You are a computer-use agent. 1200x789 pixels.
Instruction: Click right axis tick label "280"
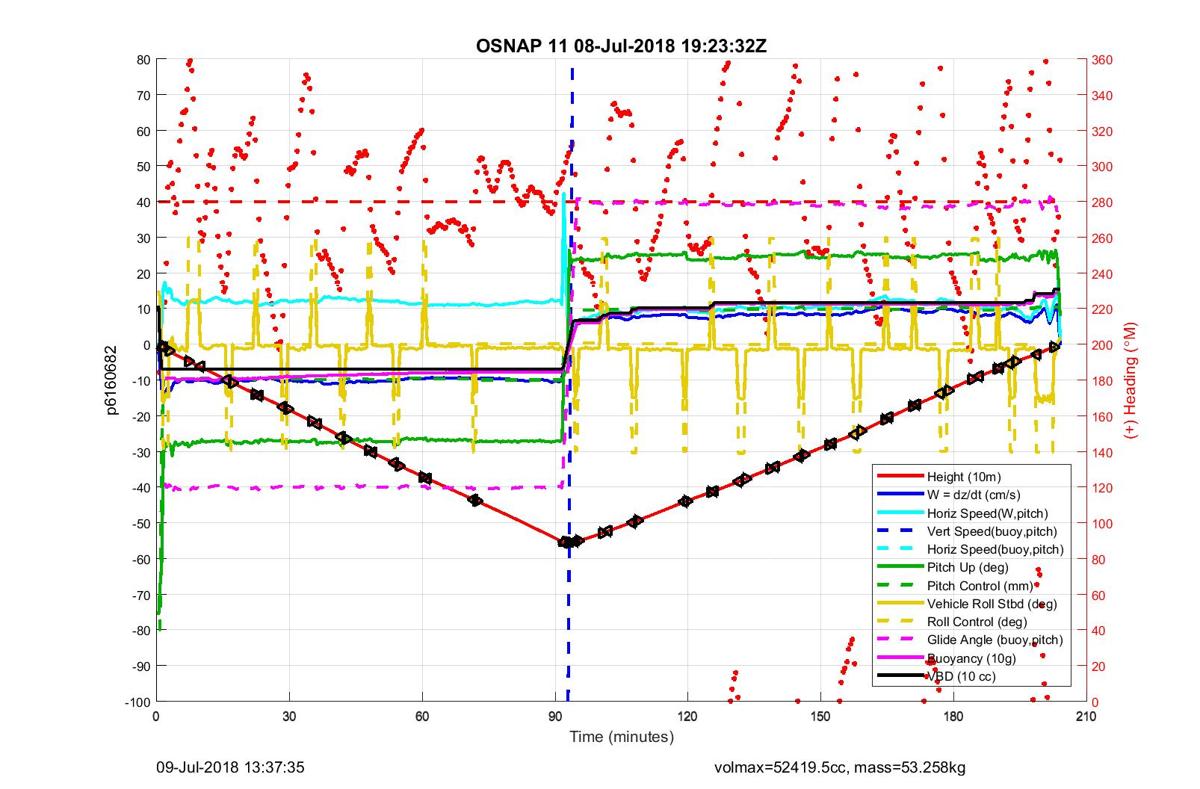1103,202
